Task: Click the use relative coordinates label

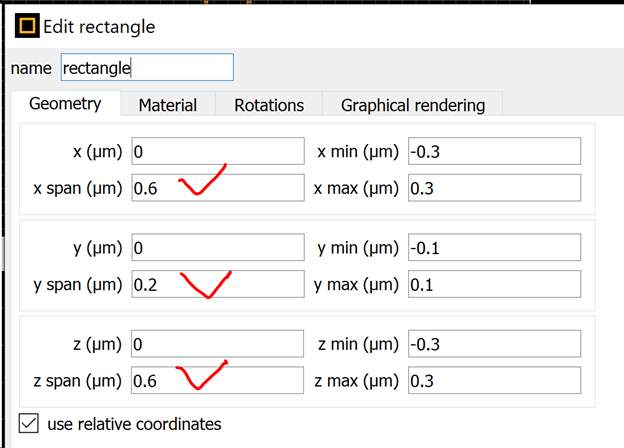Action: tap(134, 424)
